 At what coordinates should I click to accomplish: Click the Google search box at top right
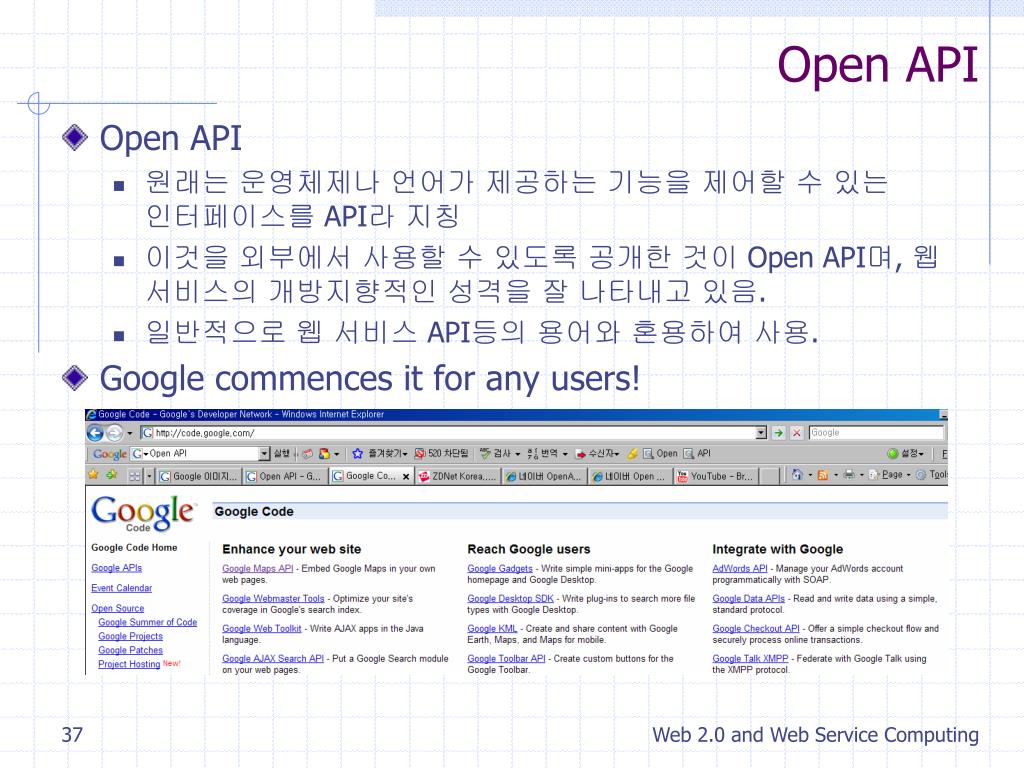click(876, 433)
